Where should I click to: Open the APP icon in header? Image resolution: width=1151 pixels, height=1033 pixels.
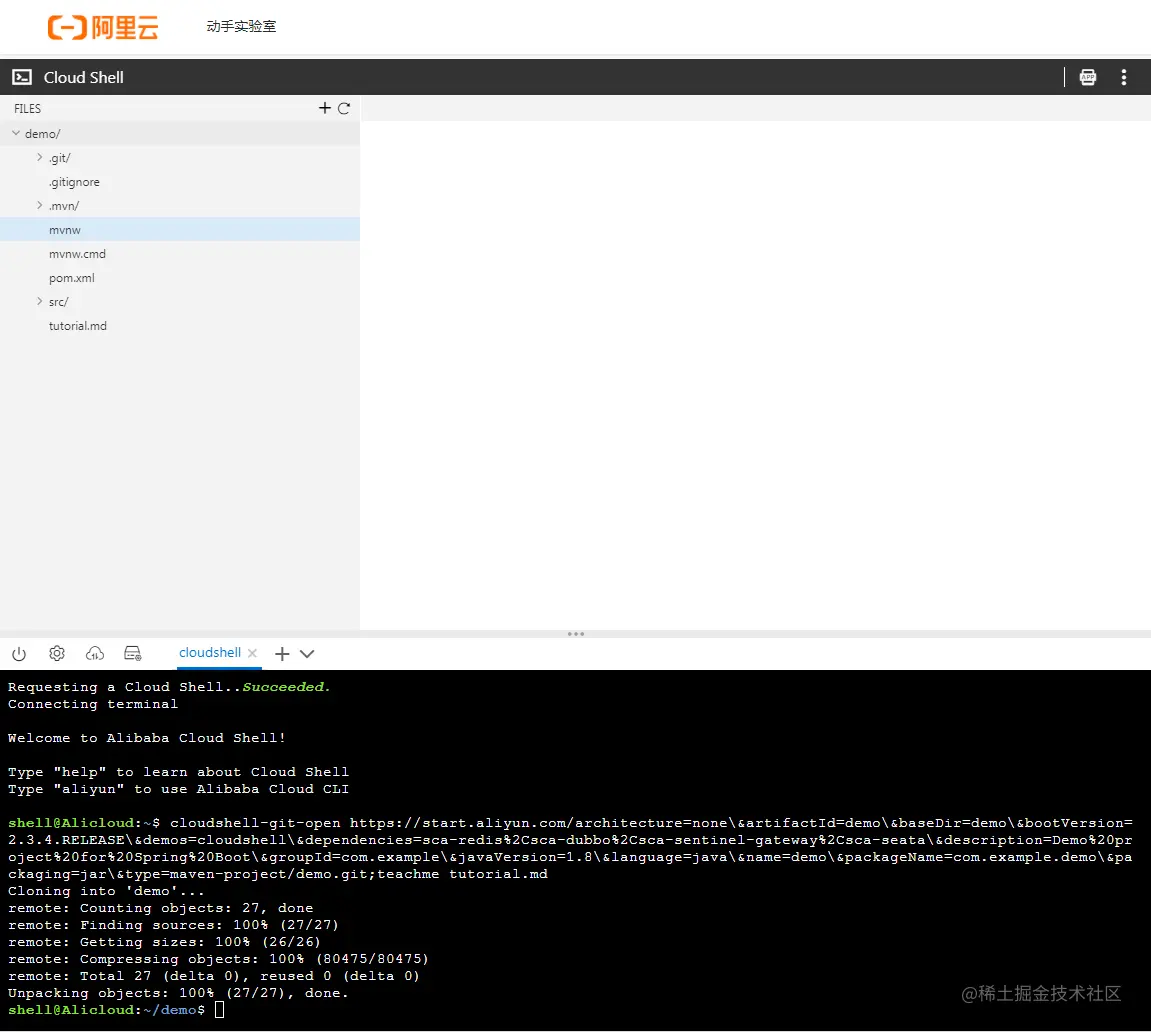coord(1088,77)
